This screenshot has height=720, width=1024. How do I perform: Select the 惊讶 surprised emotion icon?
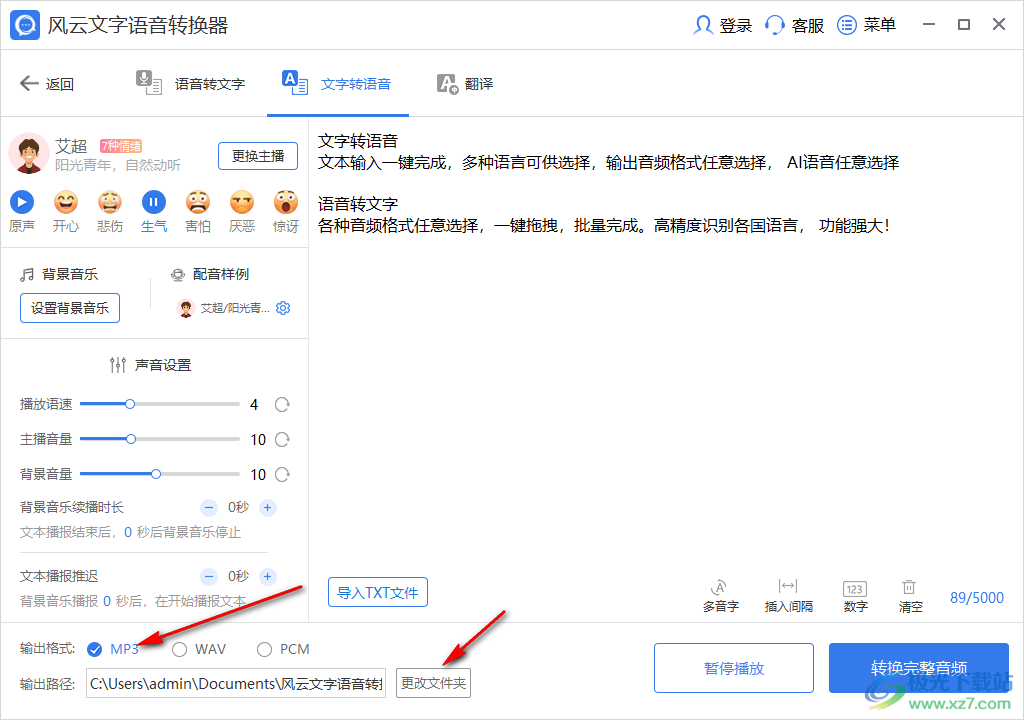(x=285, y=203)
